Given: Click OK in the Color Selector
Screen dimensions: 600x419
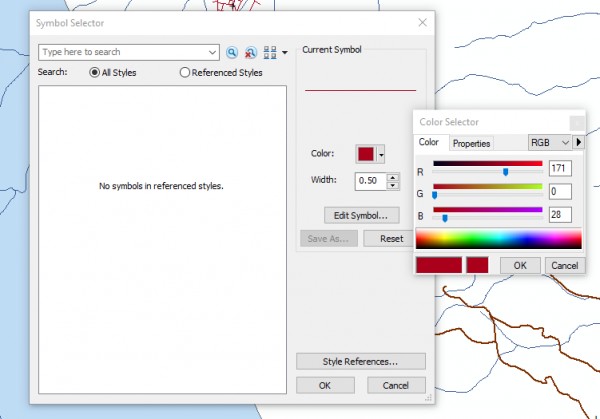Looking at the screenshot, I should click(x=520, y=266).
